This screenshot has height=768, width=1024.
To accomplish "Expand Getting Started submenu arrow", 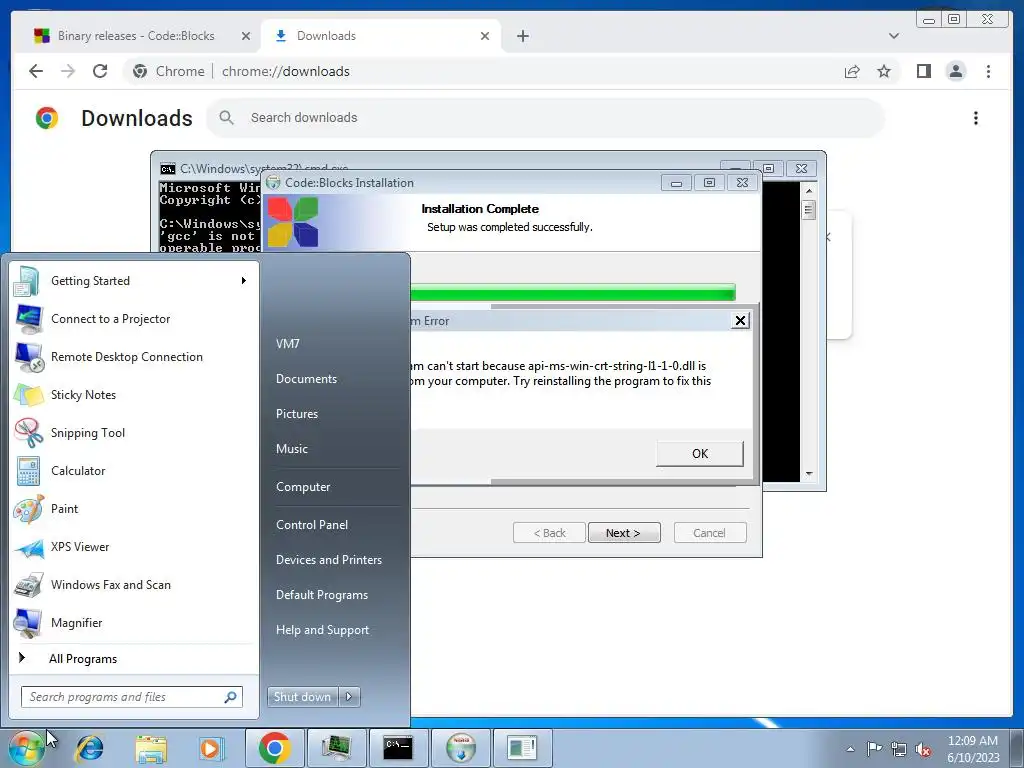I will click(x=244, y=281).
